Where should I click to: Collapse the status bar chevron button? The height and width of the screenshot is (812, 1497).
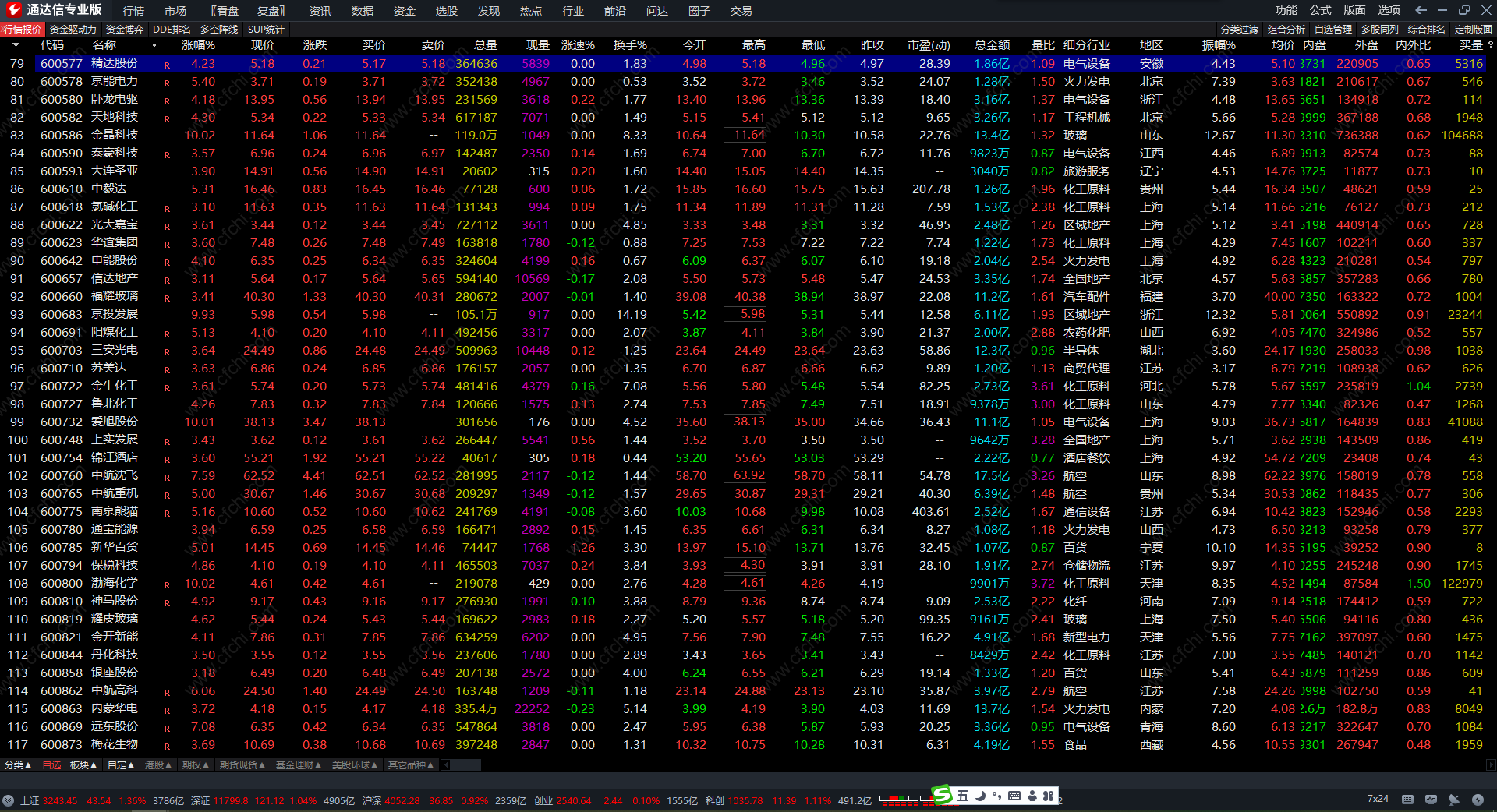pos(8,800)
